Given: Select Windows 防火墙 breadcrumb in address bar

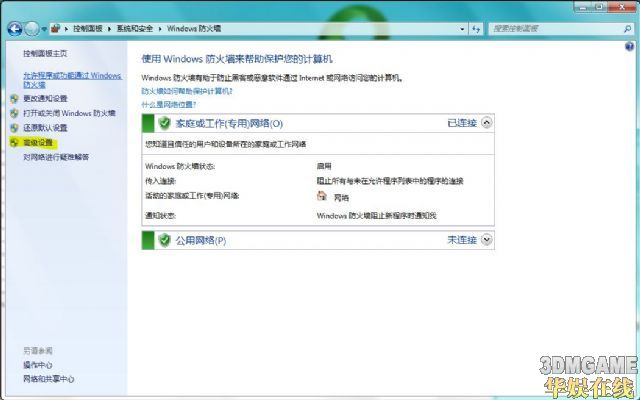Looking at the screenshot, I should 194,29.
